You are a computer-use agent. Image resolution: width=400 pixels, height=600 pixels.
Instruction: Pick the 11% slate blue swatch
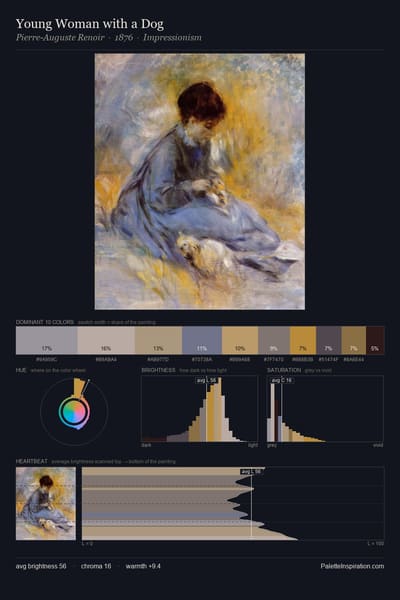(202, 340)
